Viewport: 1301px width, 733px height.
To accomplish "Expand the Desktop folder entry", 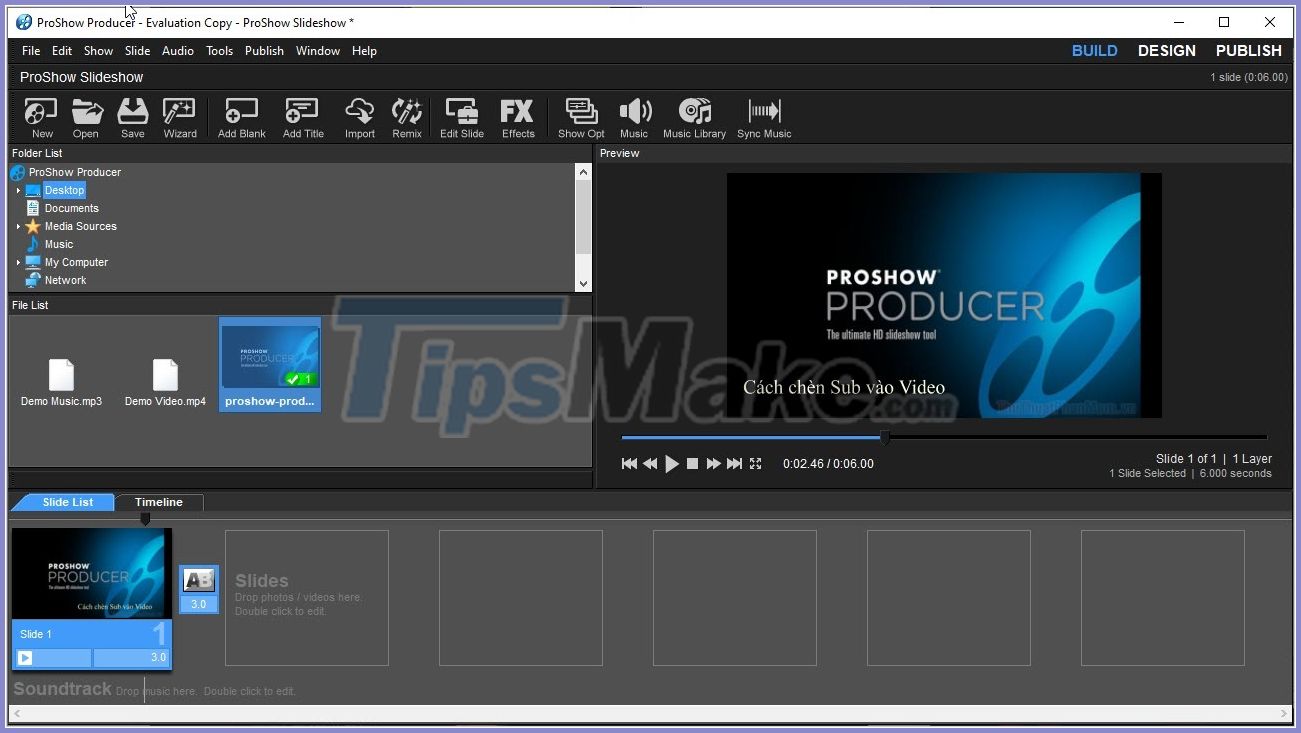I will click(20, 190).
